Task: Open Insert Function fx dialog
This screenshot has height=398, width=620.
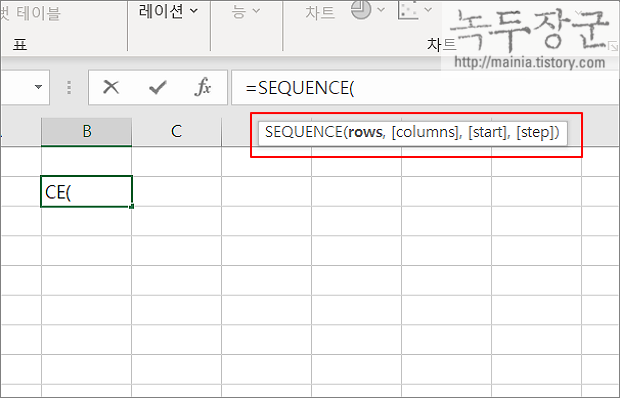Action: click(x=203, y=87)
